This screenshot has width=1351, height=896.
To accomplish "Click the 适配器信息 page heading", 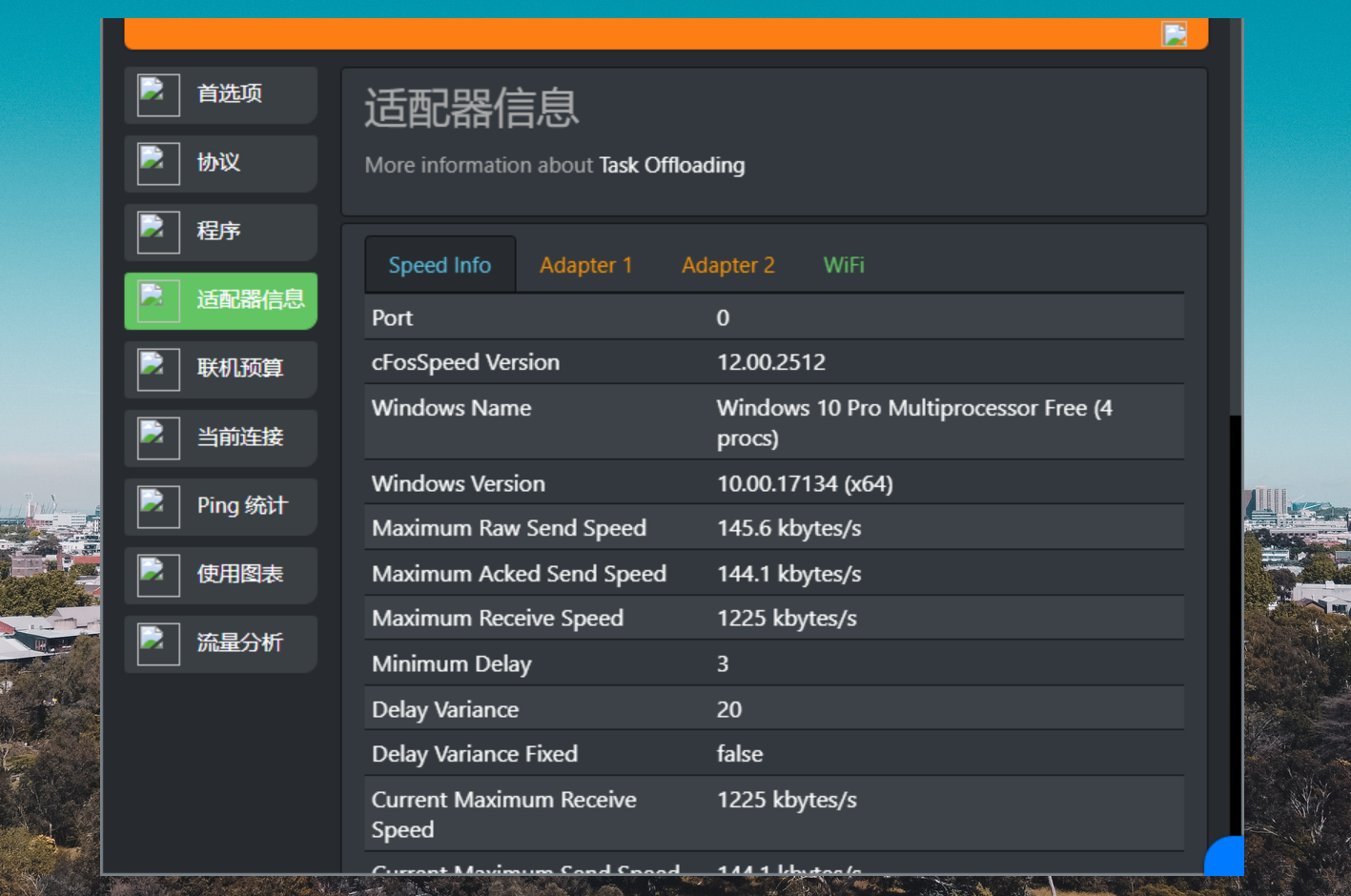I will click(472, 108).
